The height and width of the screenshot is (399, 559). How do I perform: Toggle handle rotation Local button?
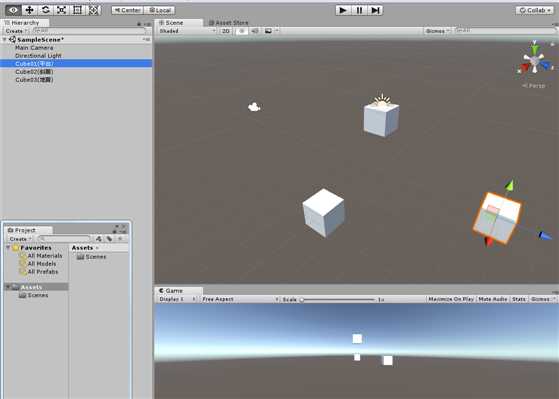tap(159, 10)
